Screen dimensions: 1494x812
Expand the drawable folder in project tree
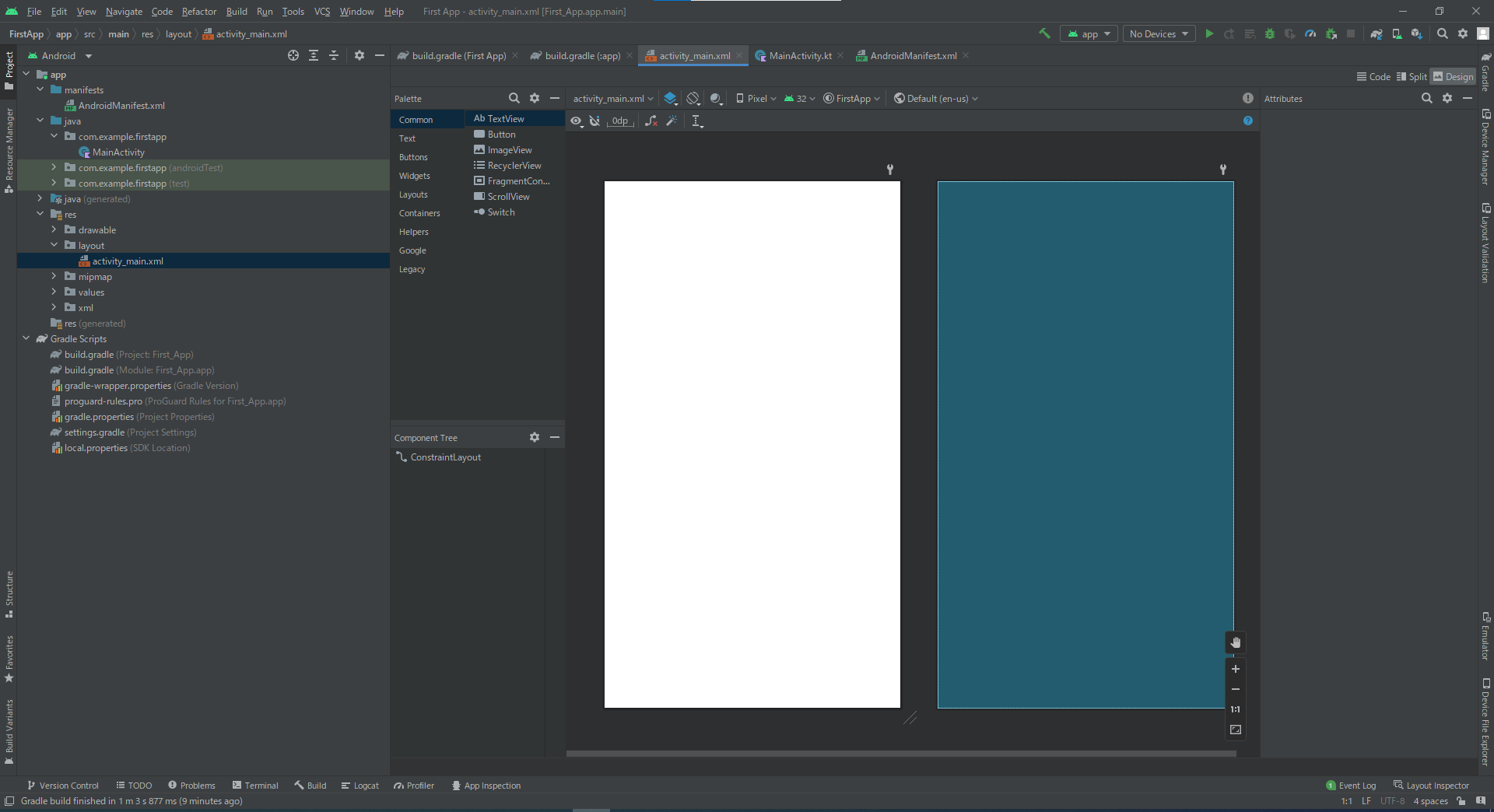(54, 229)
